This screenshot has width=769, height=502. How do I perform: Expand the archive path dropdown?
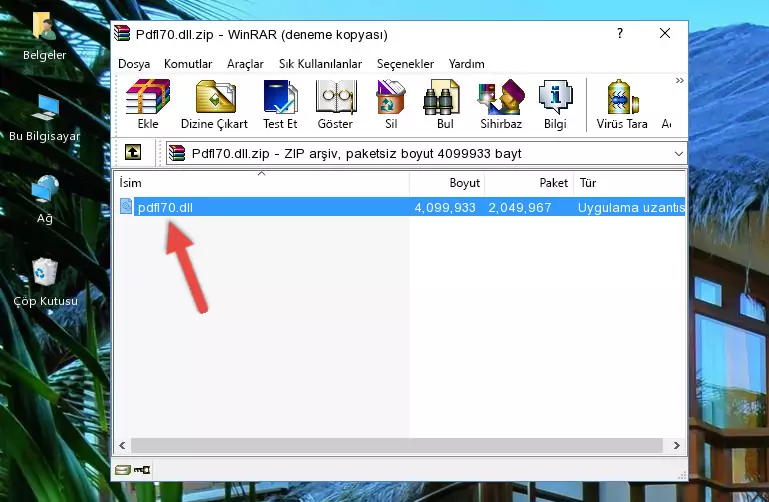click(678, 153)
